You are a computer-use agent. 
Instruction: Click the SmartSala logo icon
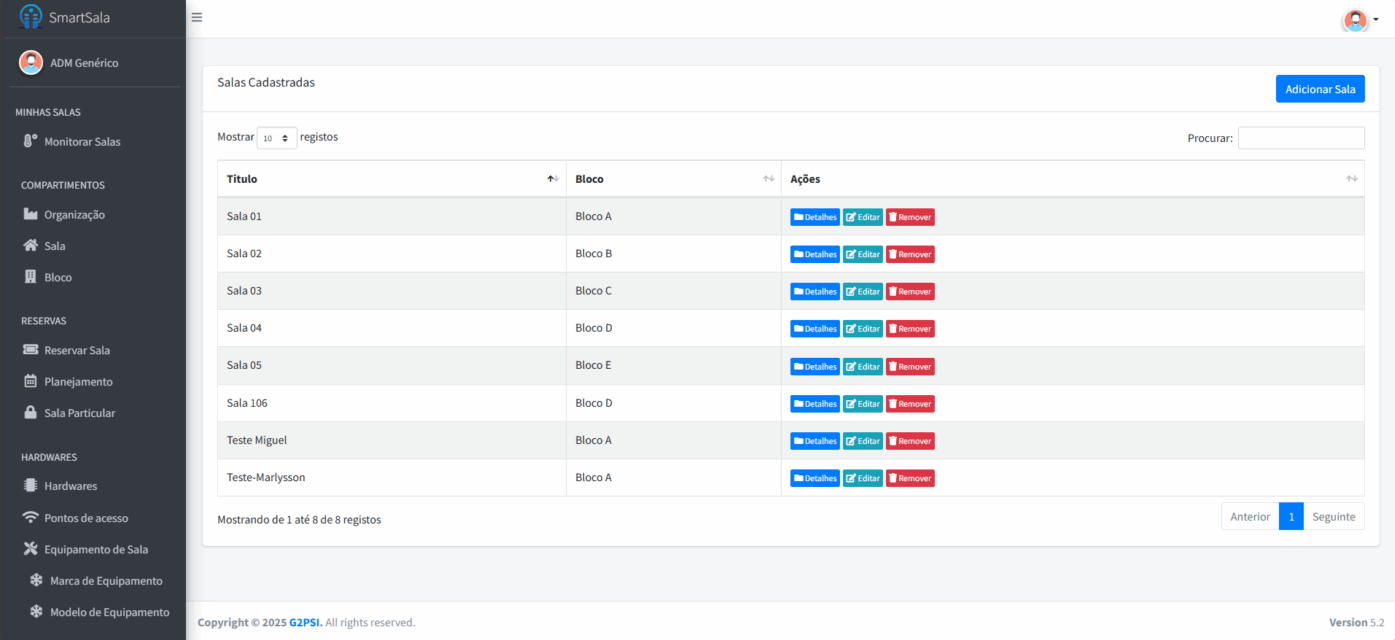31,17
